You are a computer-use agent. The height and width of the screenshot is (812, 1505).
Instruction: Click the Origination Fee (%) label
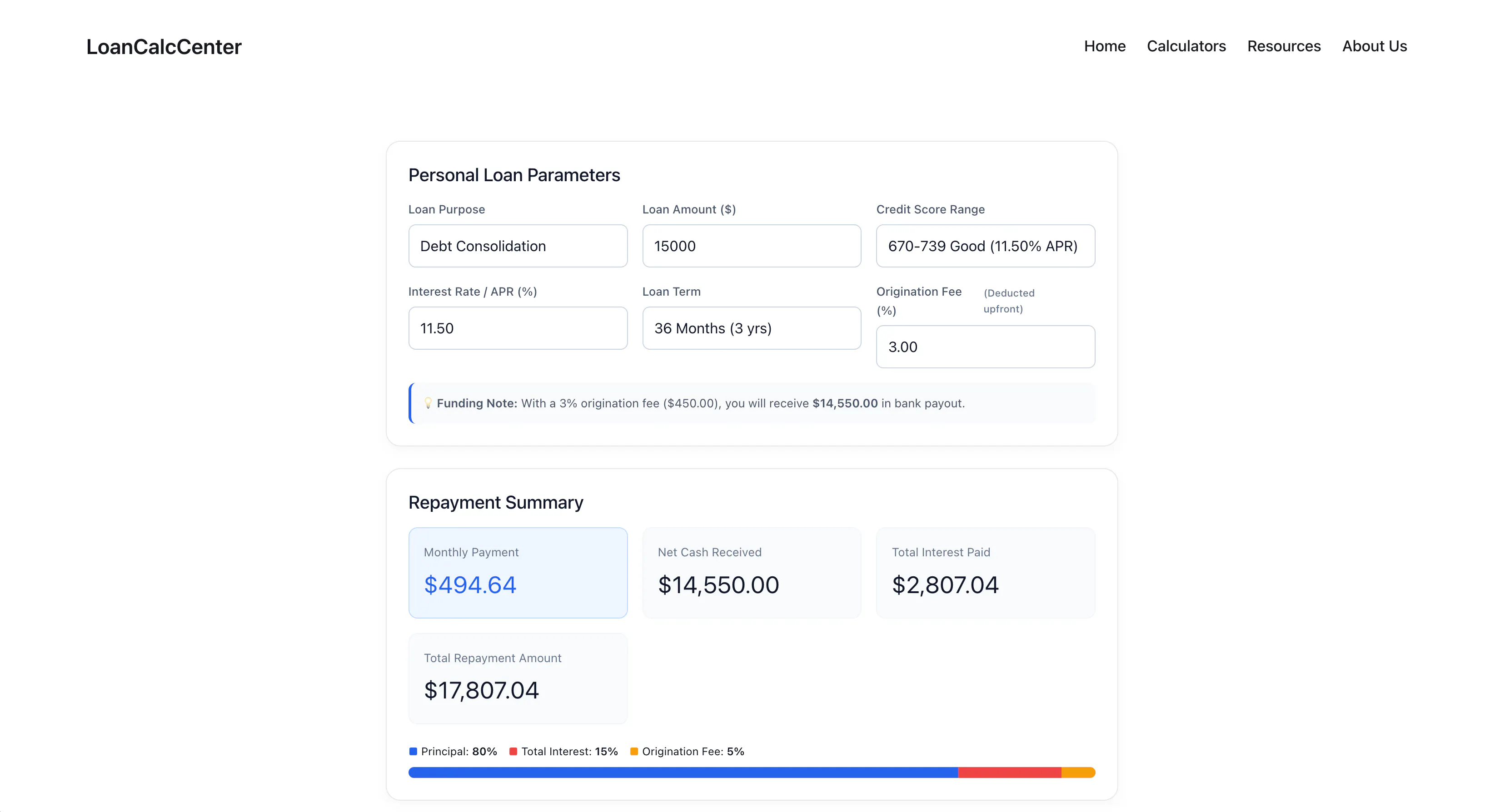point(918,301)
